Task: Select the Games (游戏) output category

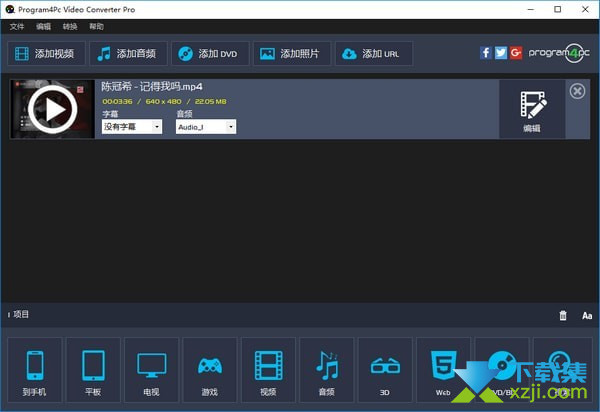Action: (x=210, y=370)
